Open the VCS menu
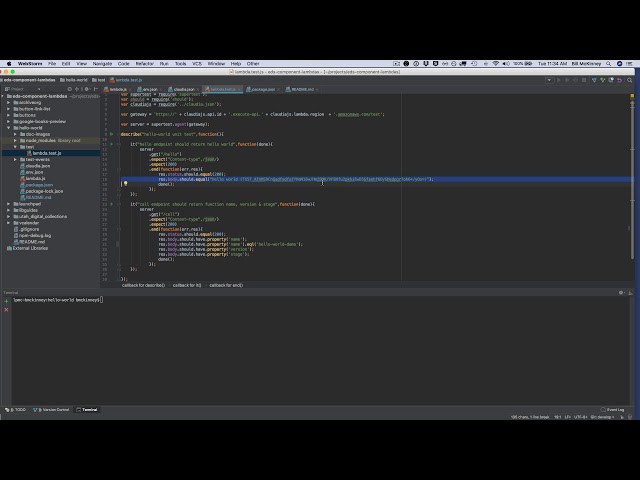 click(197, 64)
